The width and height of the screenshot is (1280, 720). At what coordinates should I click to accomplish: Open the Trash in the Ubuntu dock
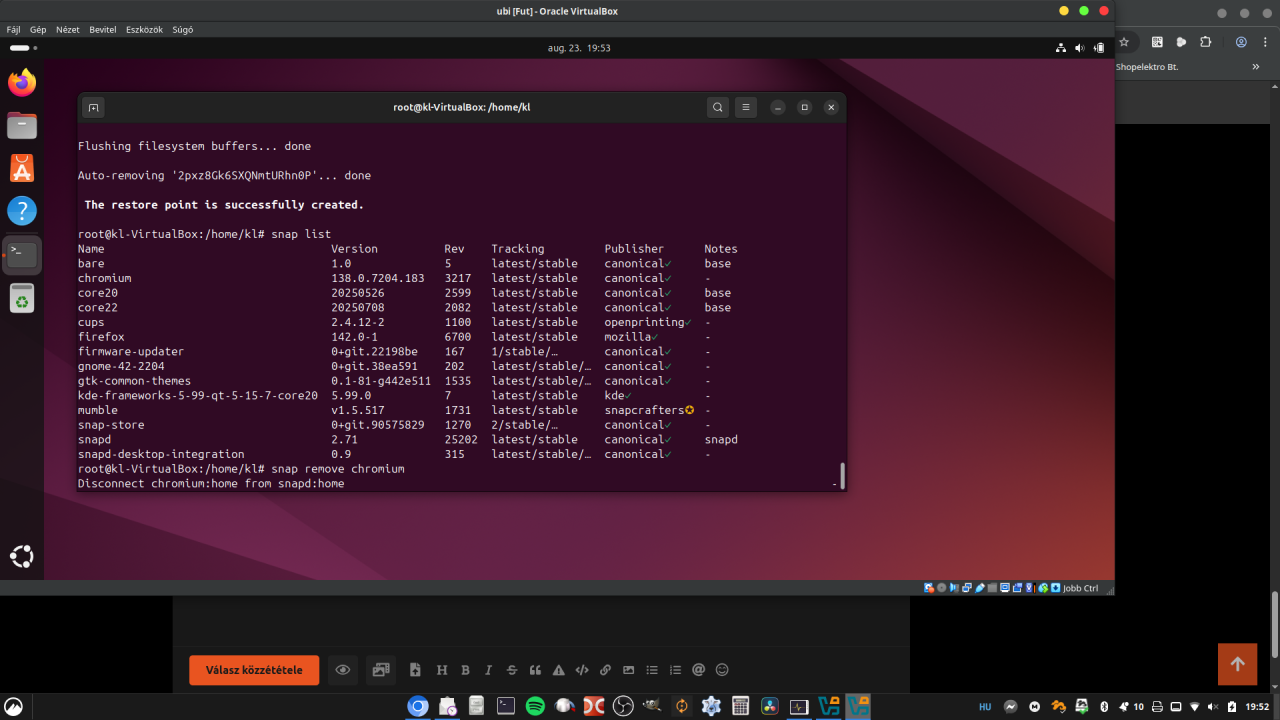[22, 298]
